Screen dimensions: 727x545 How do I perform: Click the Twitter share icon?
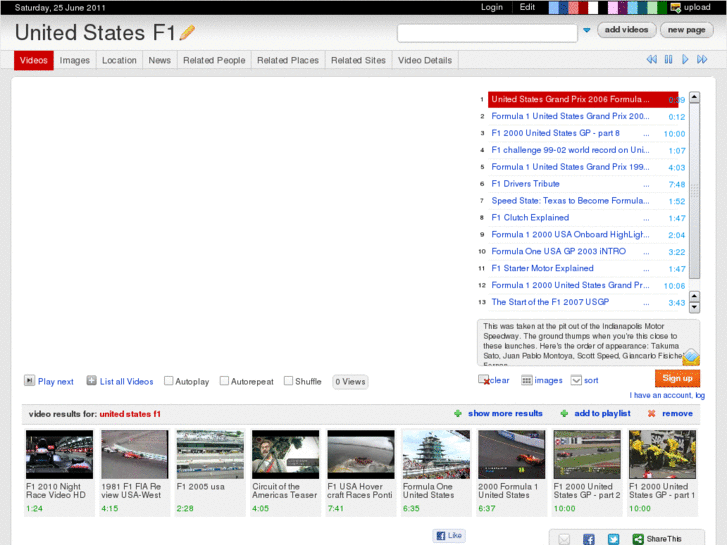tap(613, 539)
